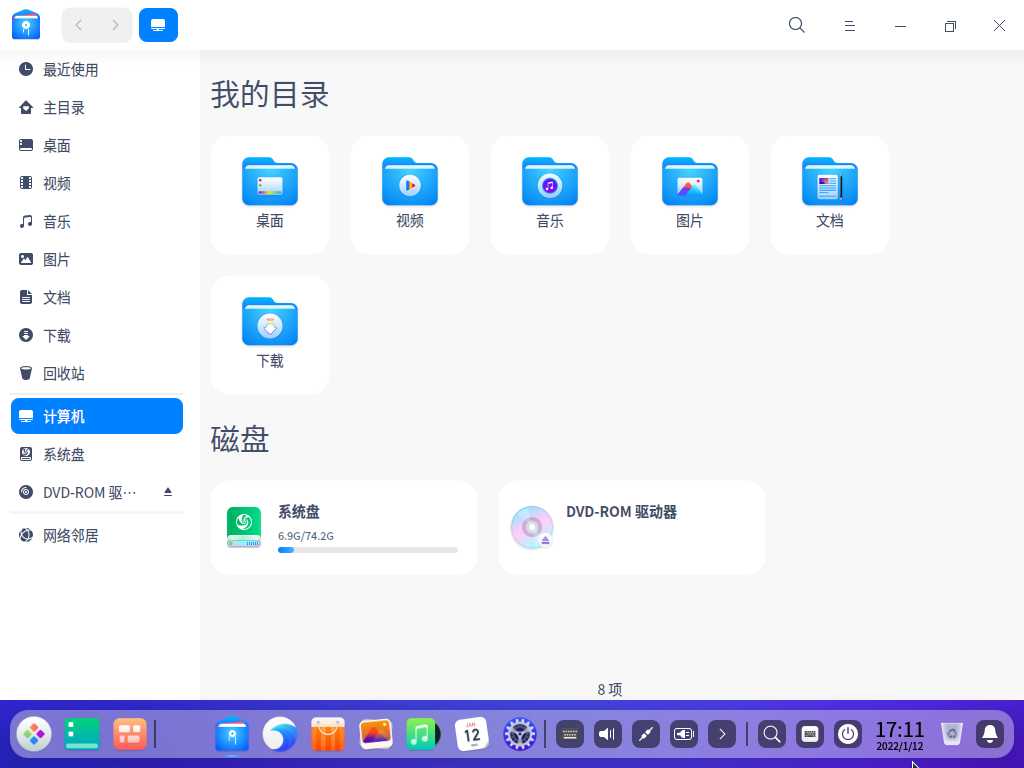The height and width of the screenshot is (768, 1024).
Task: Click the back navigation arrow
Action: (79, 25)
